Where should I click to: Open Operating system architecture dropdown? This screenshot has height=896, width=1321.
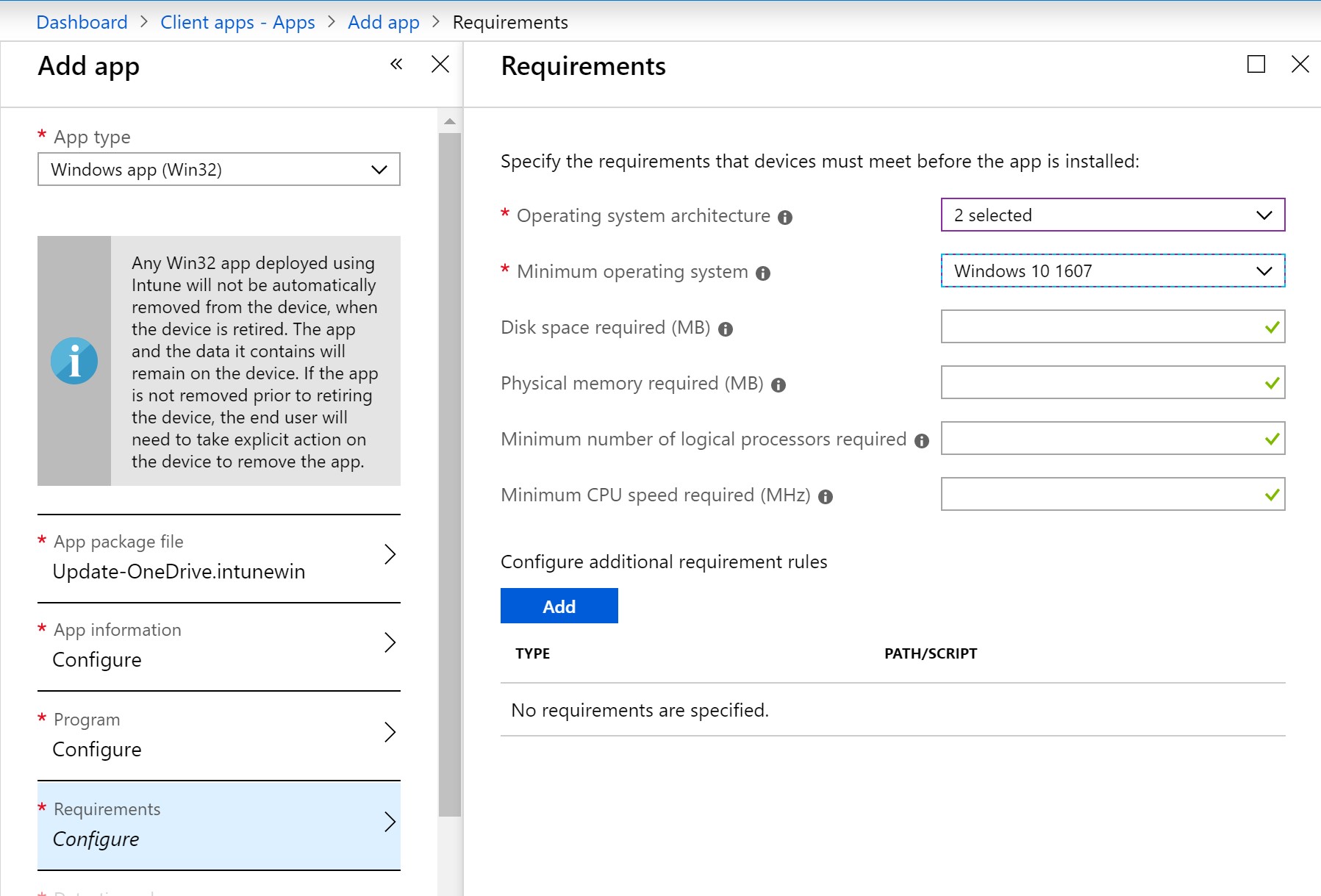[x=1112, y=215]
